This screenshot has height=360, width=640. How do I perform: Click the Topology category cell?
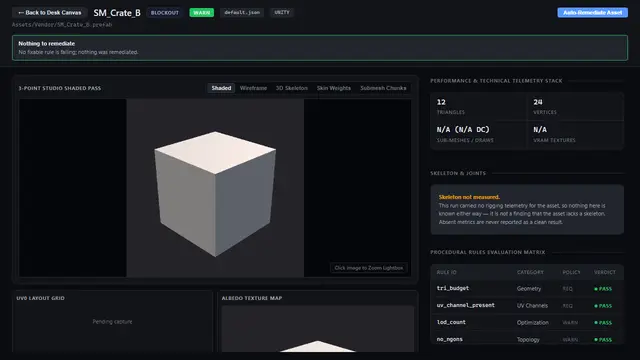tap(528, 340)
